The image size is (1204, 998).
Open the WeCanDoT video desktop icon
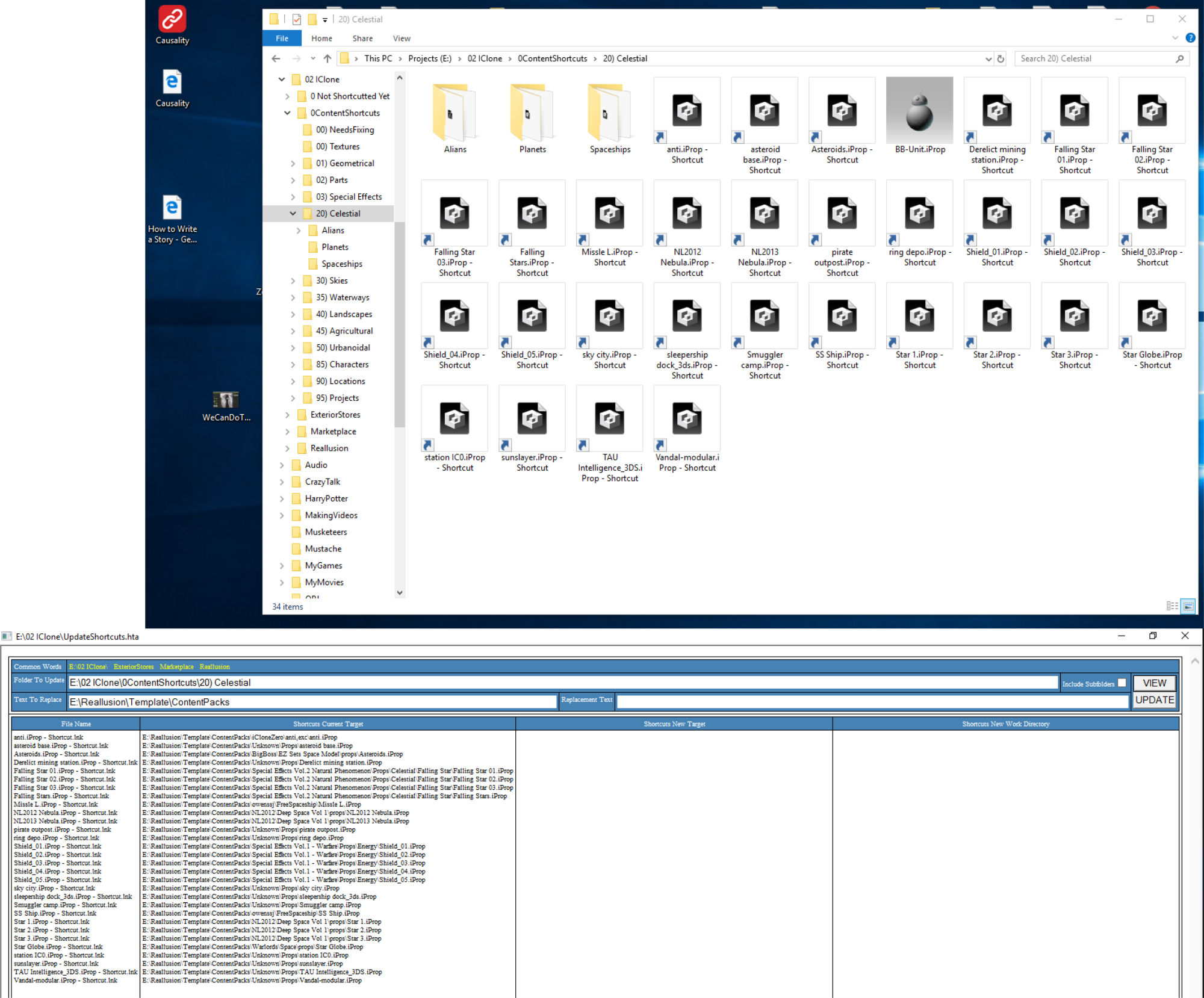click(226, 407)
